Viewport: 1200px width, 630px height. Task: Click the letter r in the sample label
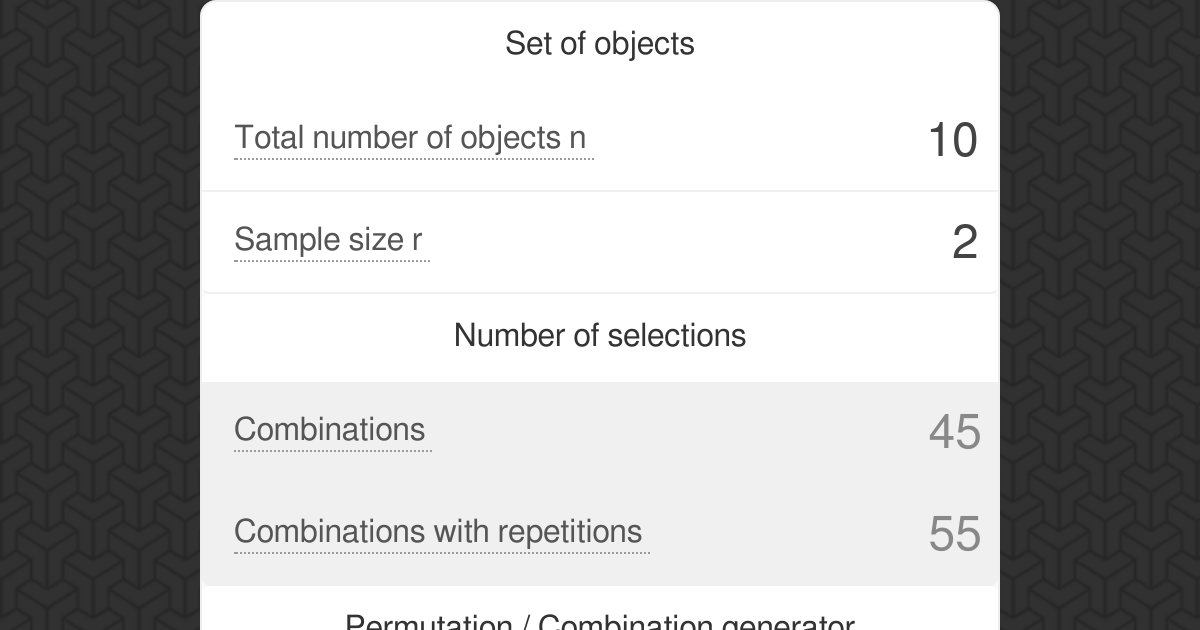point(417,240)
